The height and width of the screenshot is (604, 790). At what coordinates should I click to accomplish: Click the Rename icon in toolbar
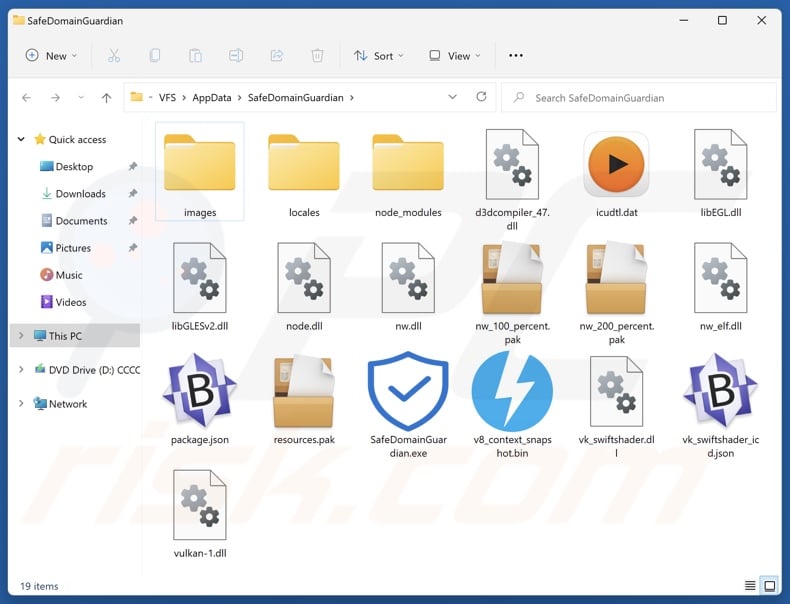click(236, 56)
